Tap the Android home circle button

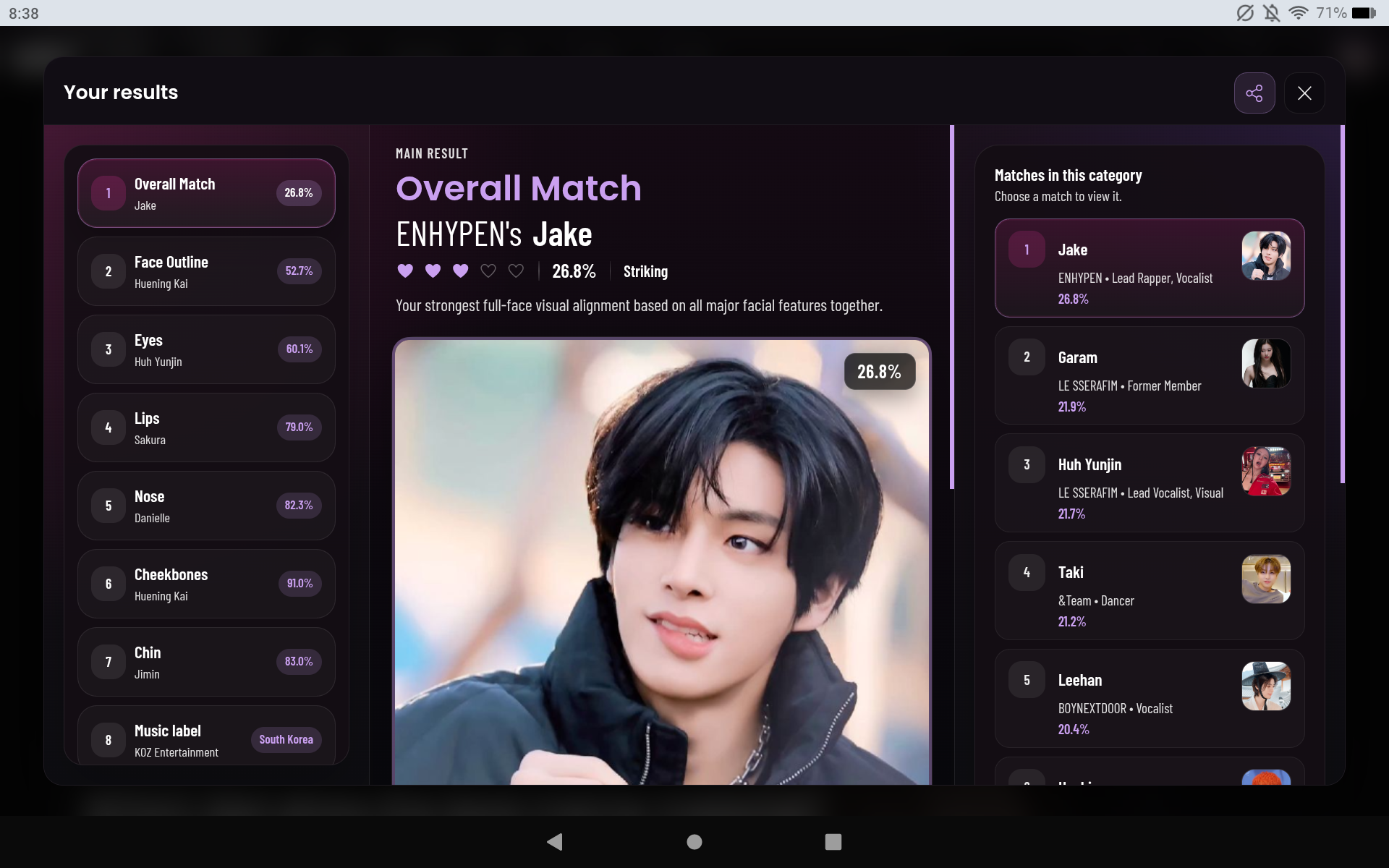(694, 841)
